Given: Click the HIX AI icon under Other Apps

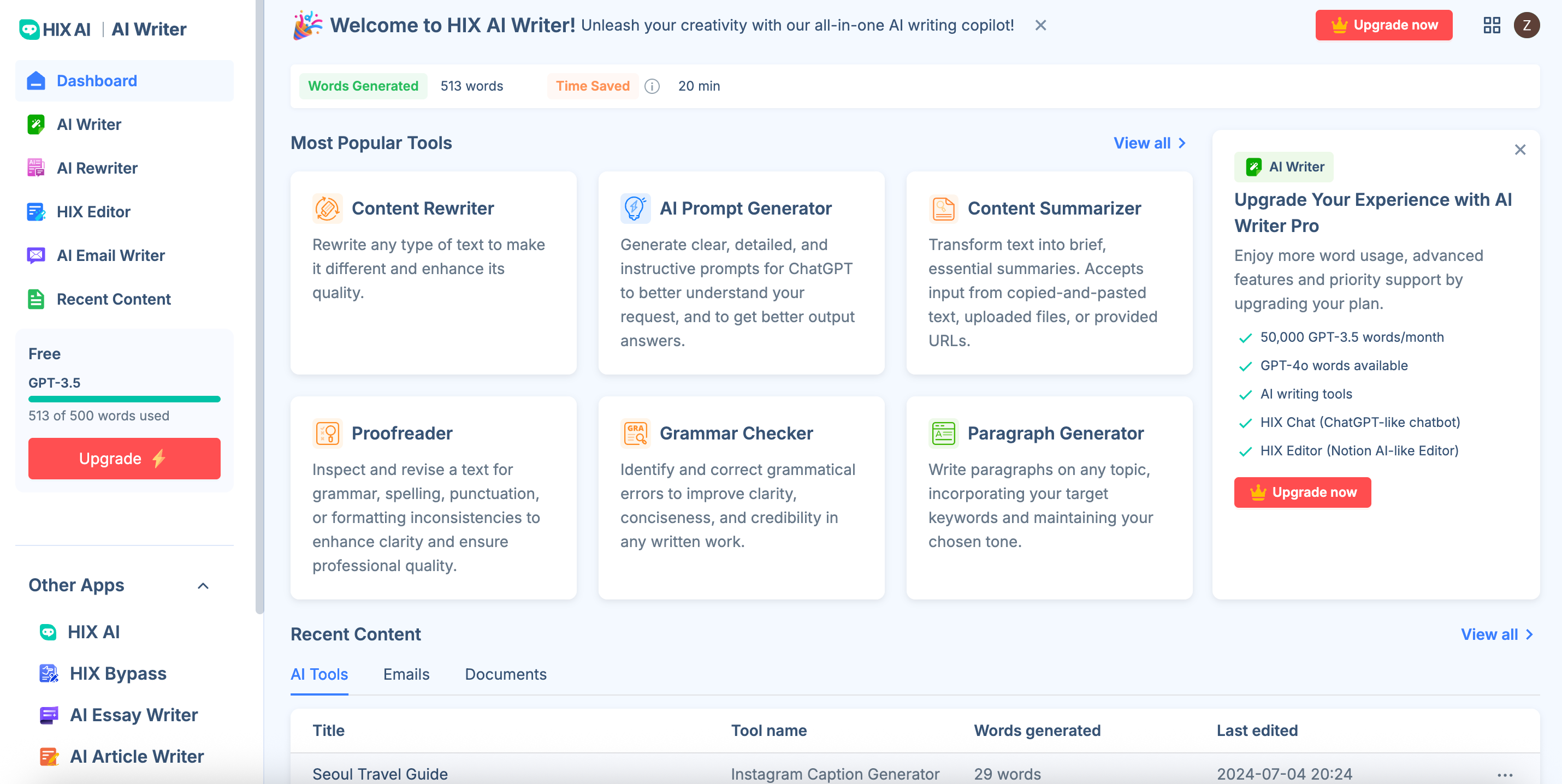Looking at the screenshot, I should click(x=48, y=632).
